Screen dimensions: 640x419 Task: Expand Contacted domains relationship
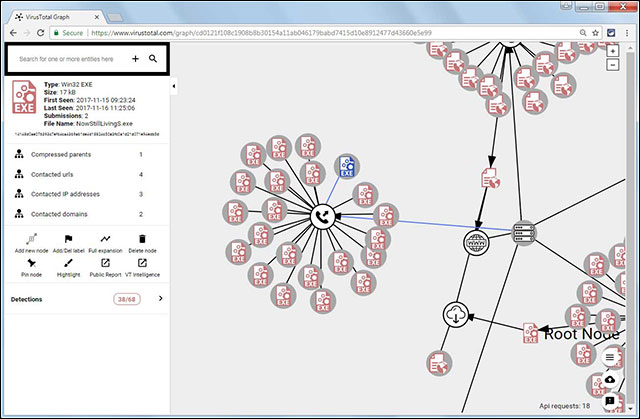click(87, 214)
